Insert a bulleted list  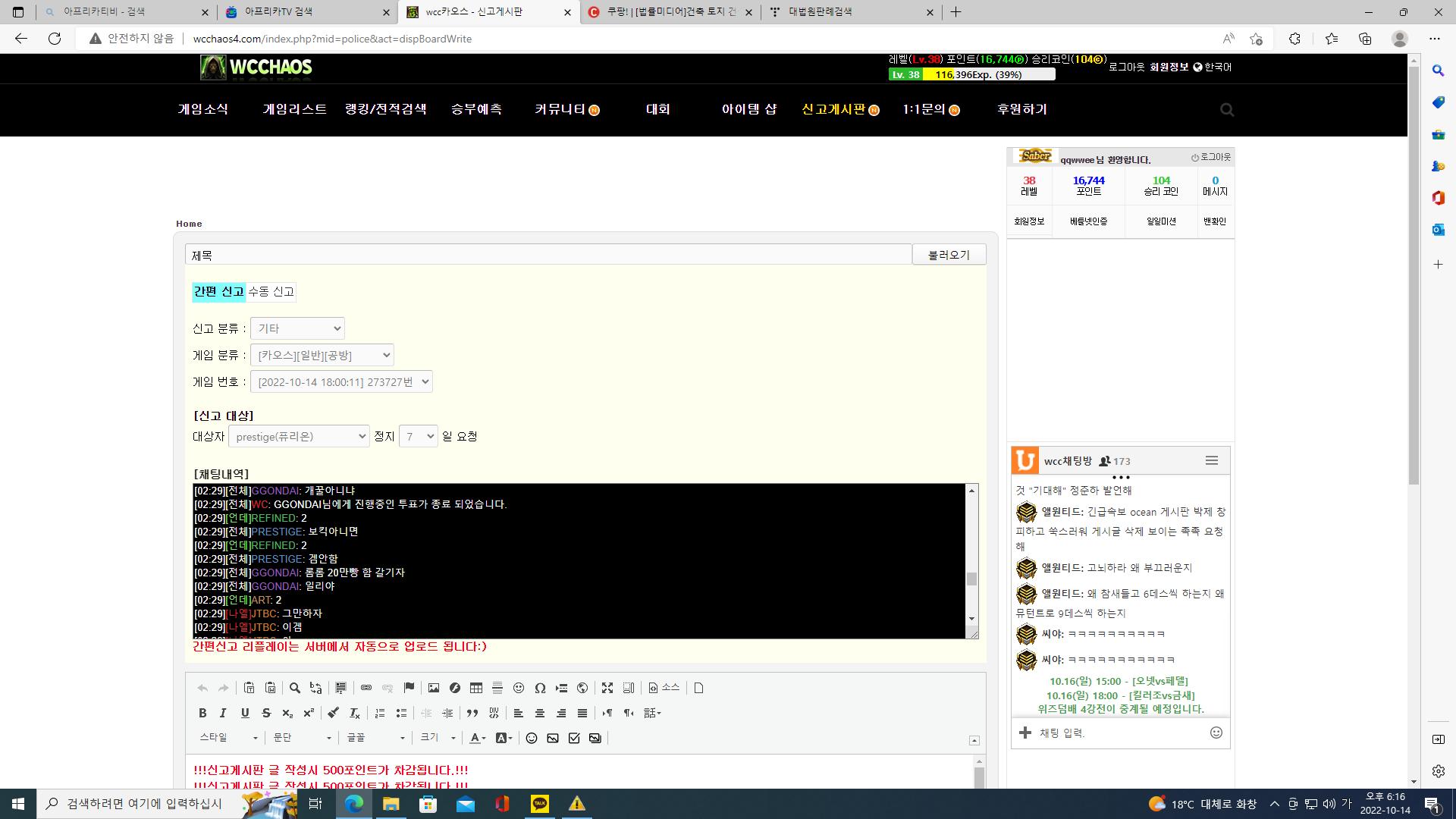pos(401,713)
